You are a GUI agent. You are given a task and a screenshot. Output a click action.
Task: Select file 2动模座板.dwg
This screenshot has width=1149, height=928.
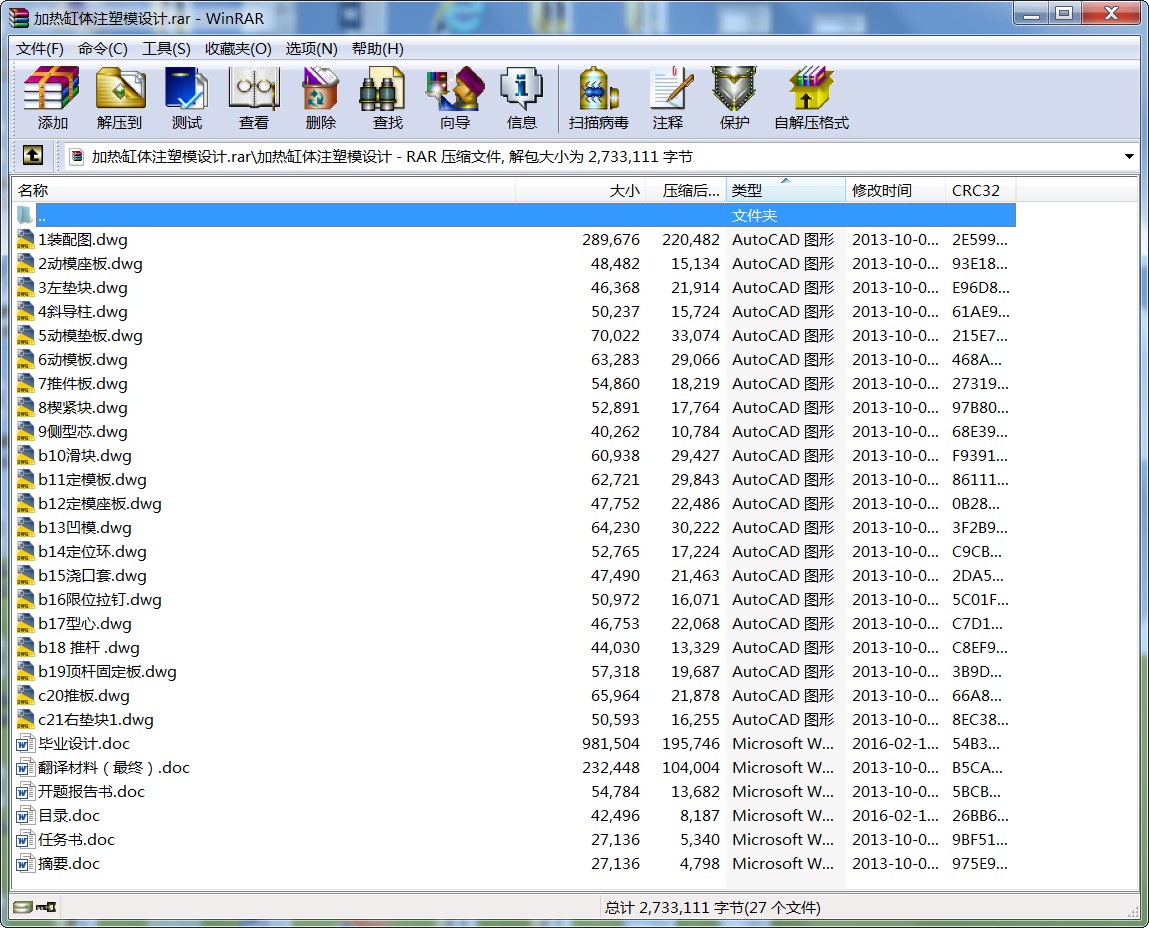(x=90, y=264)
